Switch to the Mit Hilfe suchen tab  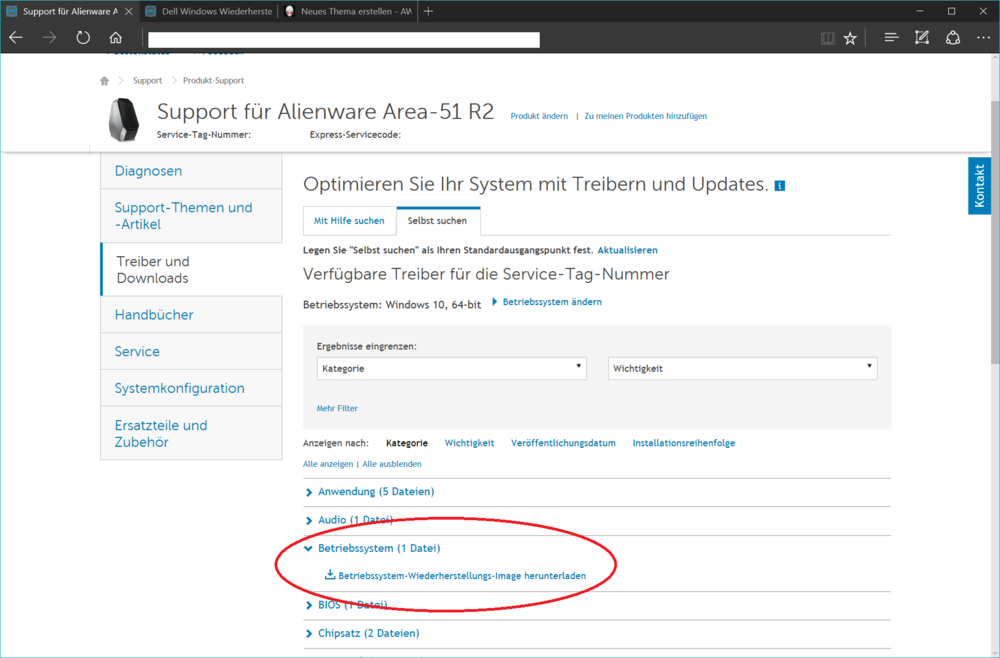[x=349, y=220]
